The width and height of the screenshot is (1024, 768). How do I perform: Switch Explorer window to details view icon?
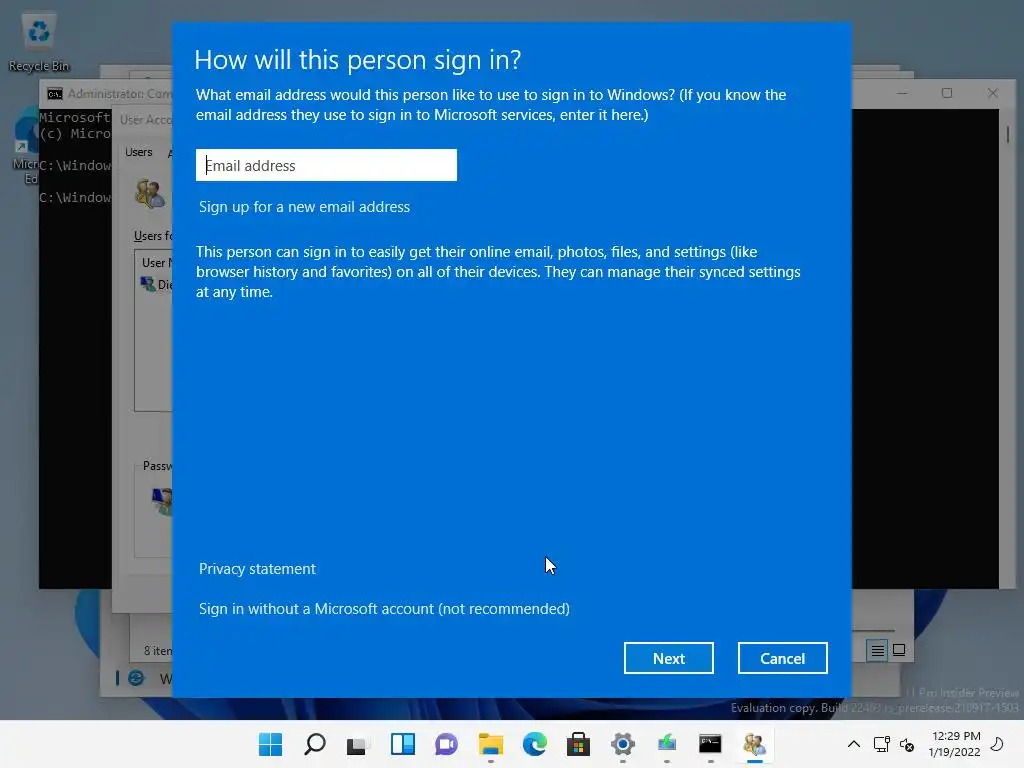[877, 650]
